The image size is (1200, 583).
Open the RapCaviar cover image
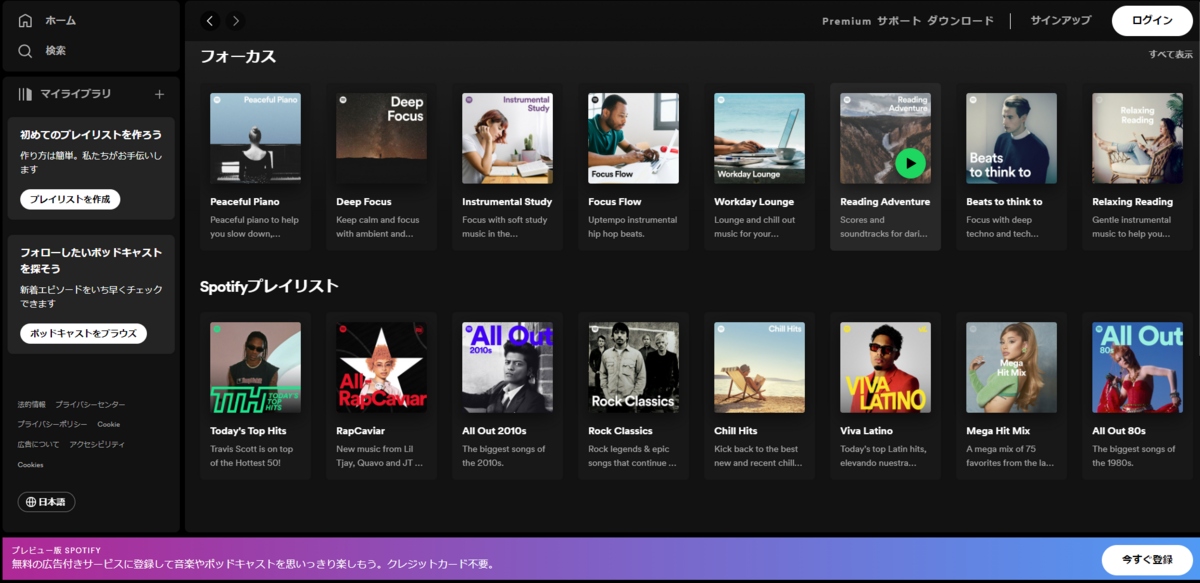[x=381, y=367]
